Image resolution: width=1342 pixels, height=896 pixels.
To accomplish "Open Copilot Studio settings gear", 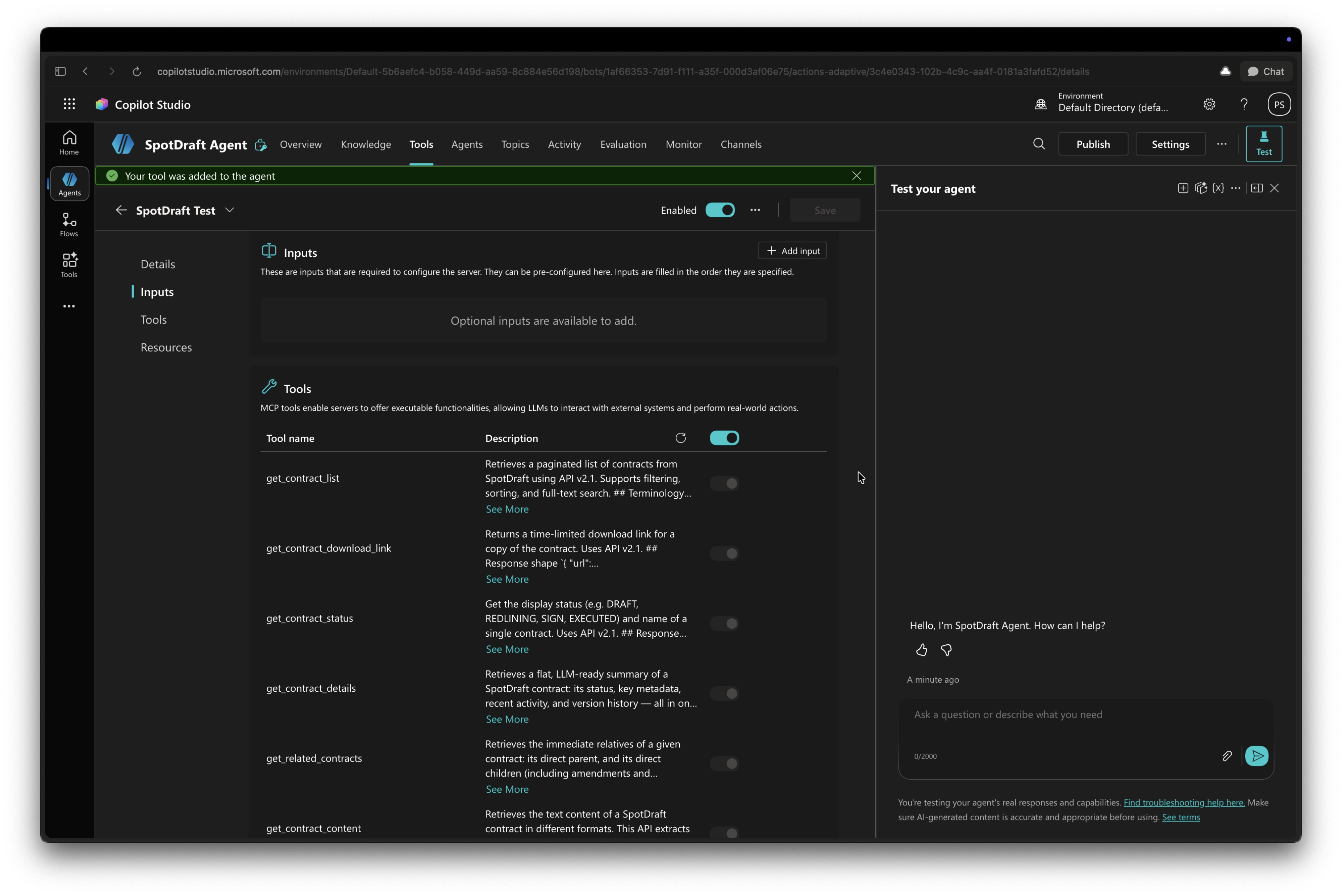I will 1209,104.
